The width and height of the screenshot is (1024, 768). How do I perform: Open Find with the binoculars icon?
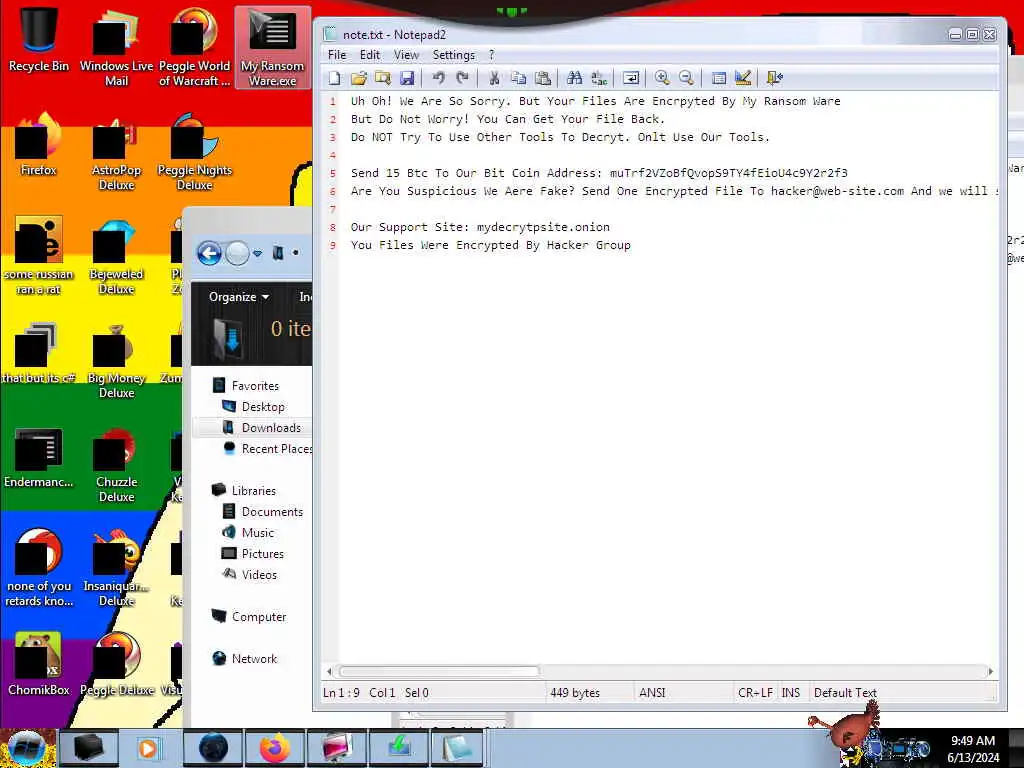point(575,78)
